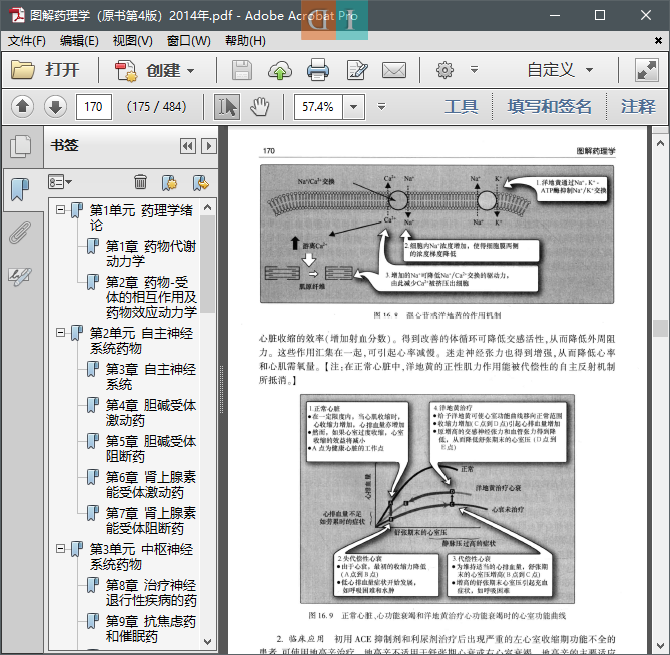670x655 pixels.
Task: Collapse the bookmarks panel with double arrow
Action: tap(188, 146)
